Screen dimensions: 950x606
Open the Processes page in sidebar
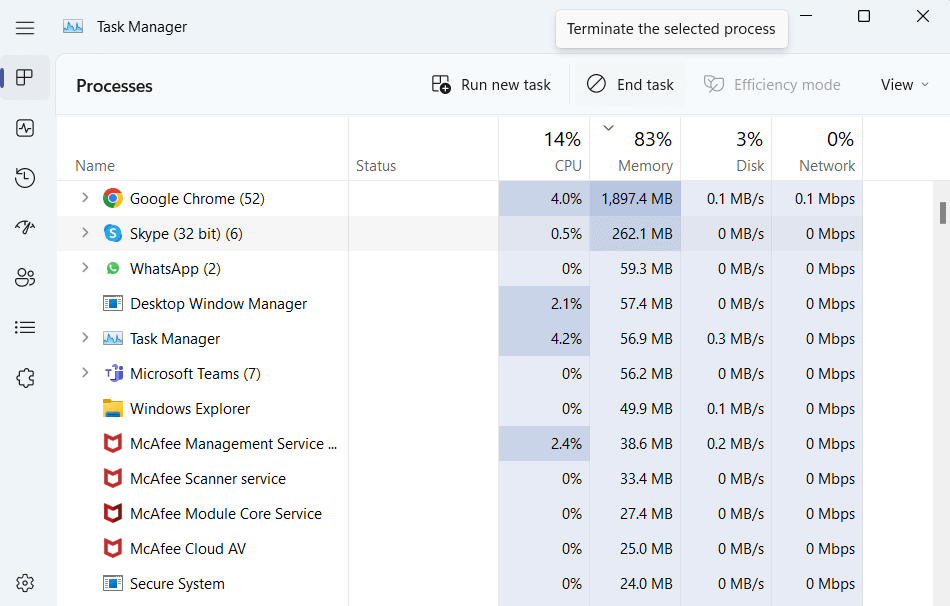click(x=25, y=78)
